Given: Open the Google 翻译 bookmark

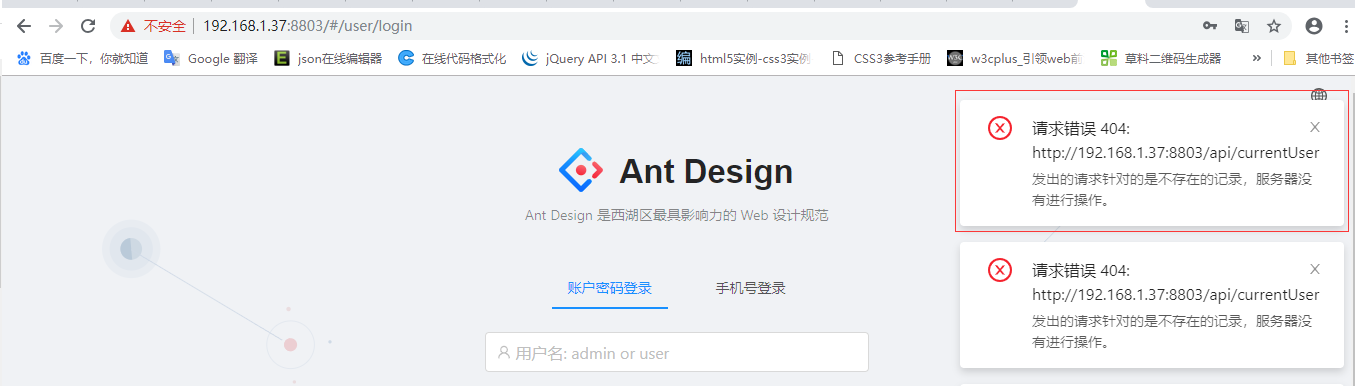Looking at the screenshot, I should [211, 58].
